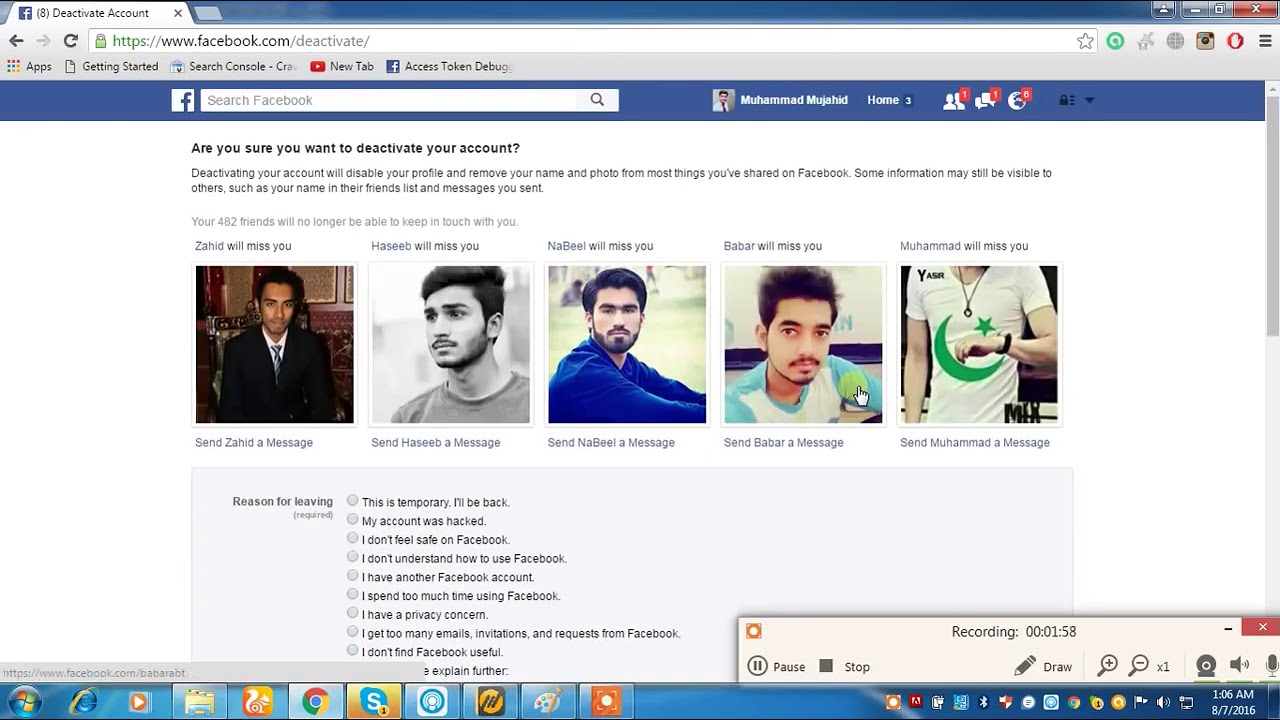Toggle the recorder speaker audio icon
The width and height of the screenshot is (1280, 720).
(1240, 666)
